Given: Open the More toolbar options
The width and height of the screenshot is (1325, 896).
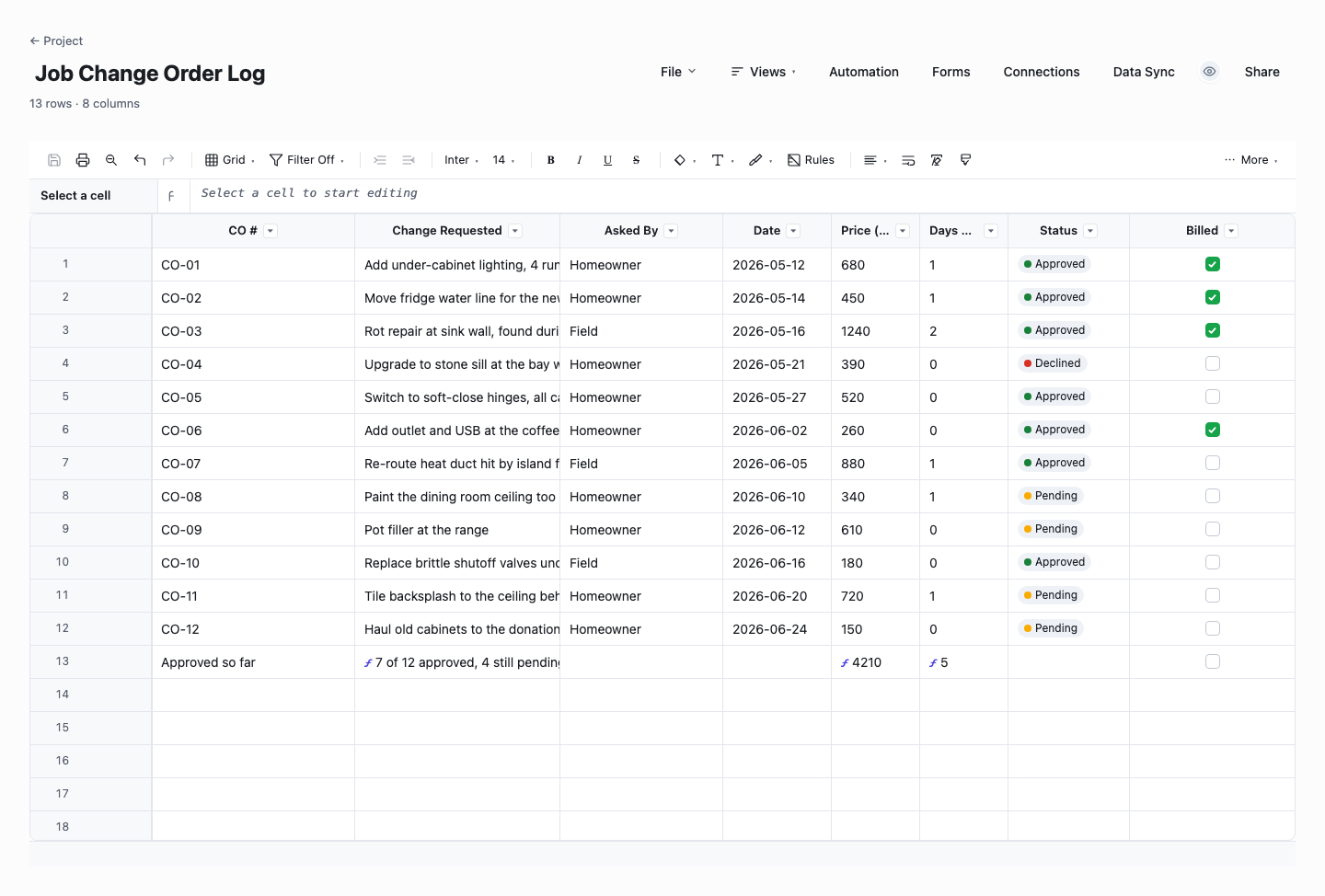Looking at the screenshot, I should [1251, 160].
